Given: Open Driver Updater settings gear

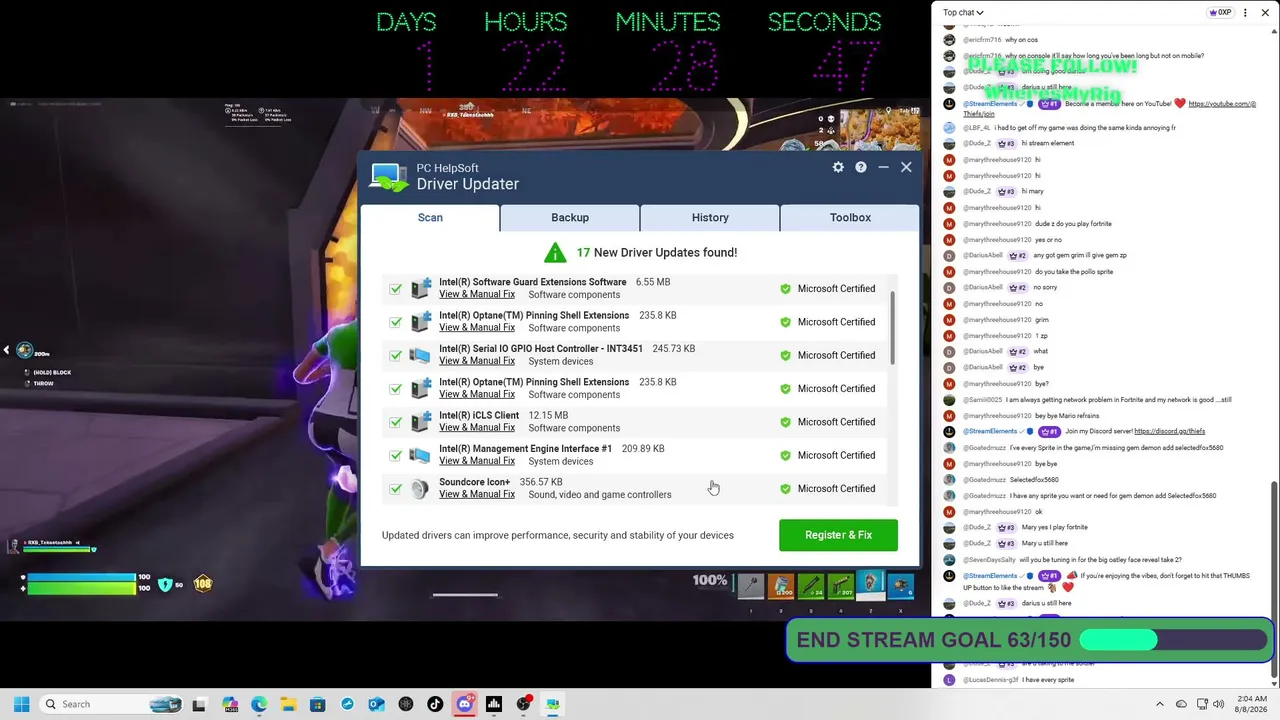Looking at the screenshot, I should [838, 167].
